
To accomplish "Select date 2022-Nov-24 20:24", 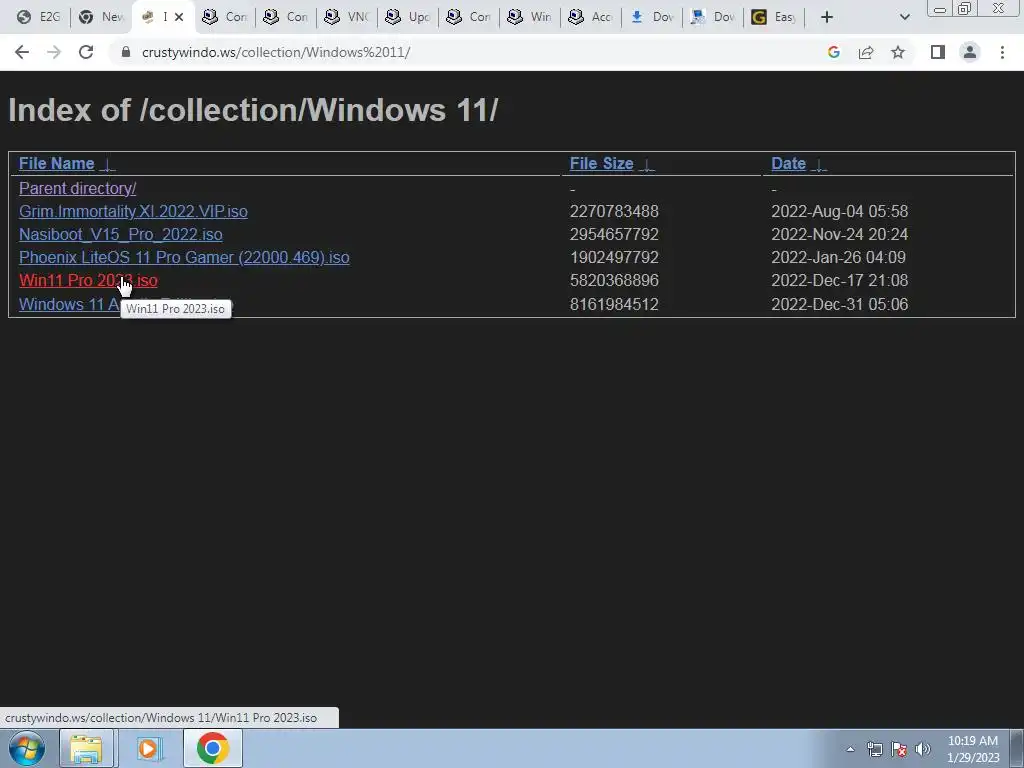I will pos(839,234).
